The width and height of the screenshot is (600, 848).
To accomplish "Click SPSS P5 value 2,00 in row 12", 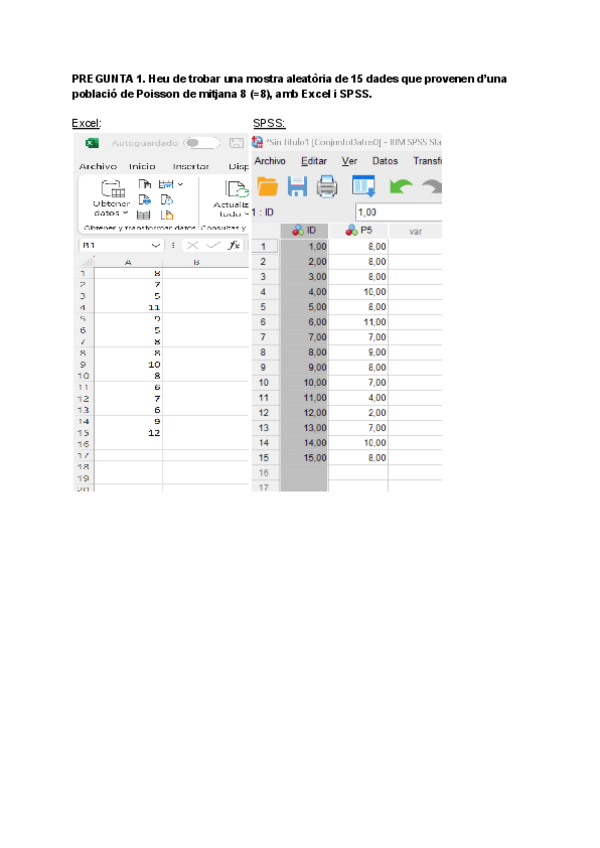I will [358, 413].
